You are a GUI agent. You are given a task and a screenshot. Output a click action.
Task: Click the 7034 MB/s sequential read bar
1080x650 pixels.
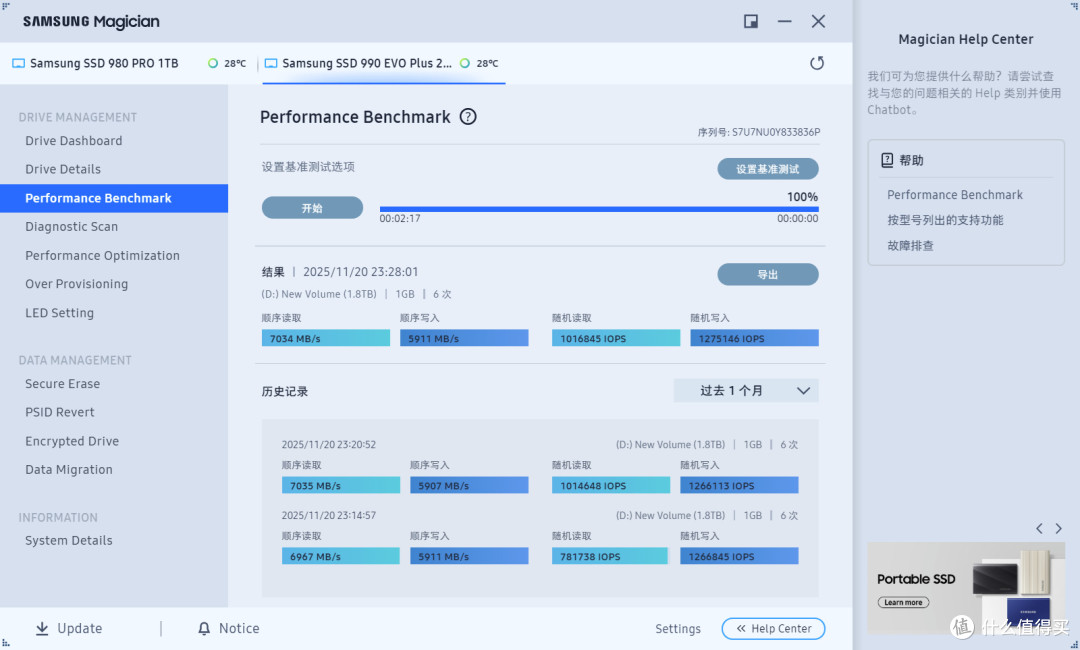(326, 338)
